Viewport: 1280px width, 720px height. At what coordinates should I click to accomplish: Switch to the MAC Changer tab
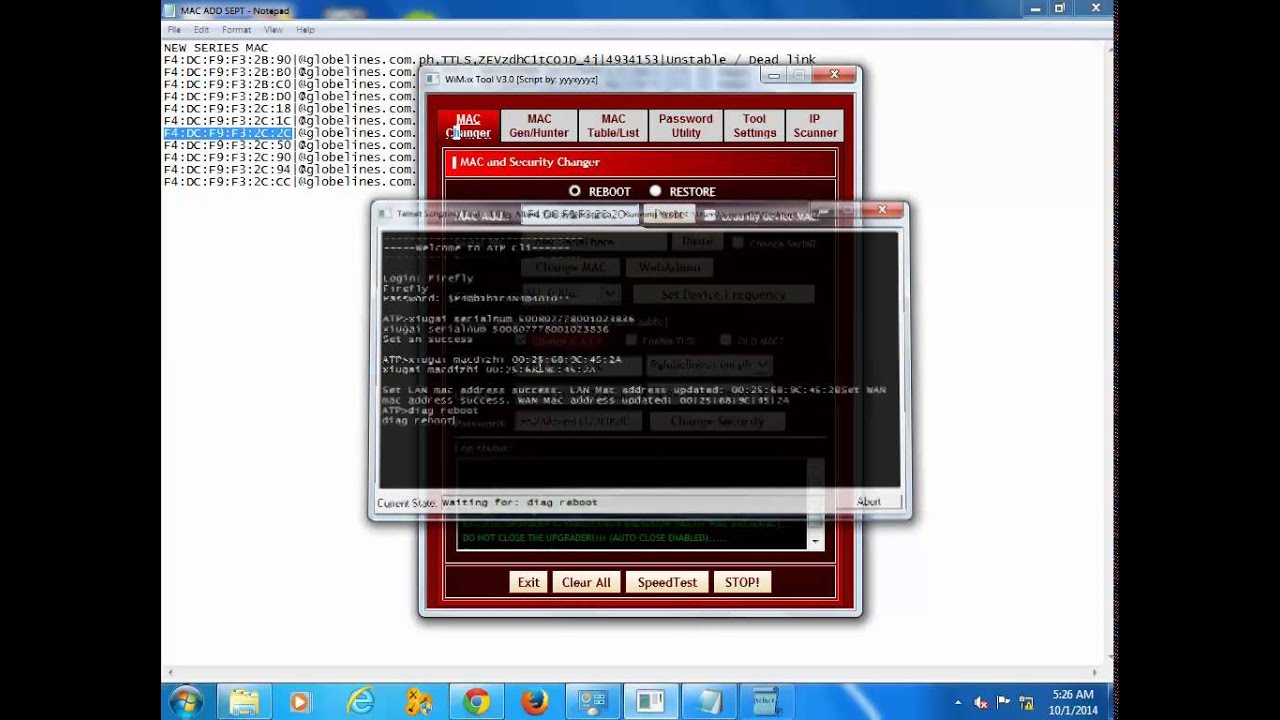[468, 126]
